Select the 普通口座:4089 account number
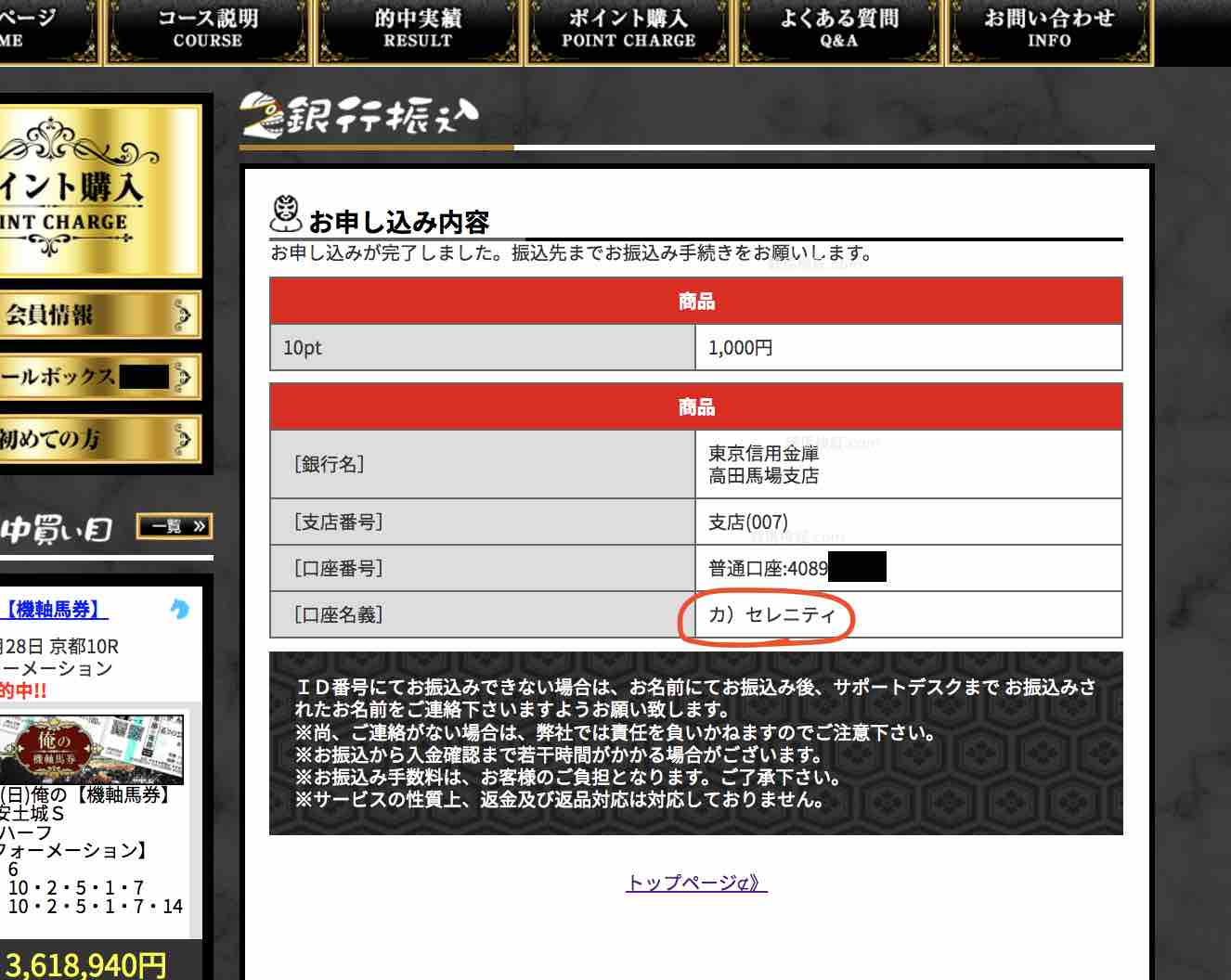 point(768,568)
